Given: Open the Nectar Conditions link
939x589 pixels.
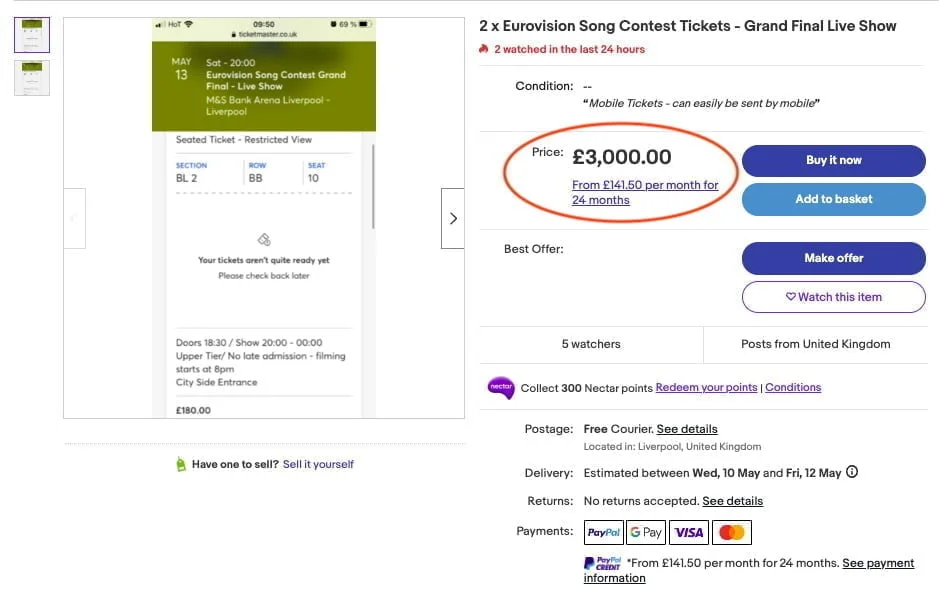Looking at the screenshot, I should [793, 387].
